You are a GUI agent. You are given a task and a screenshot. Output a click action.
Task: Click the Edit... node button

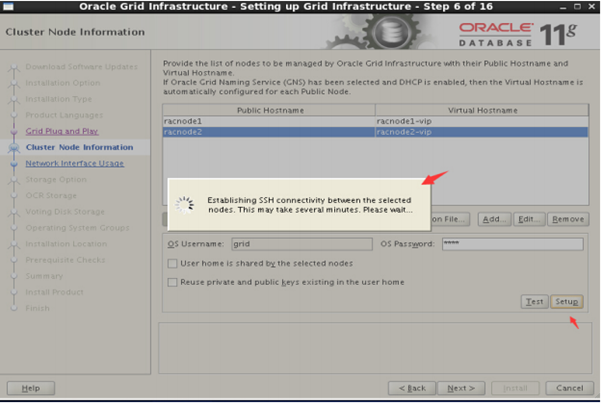click(x=529, y=219)
